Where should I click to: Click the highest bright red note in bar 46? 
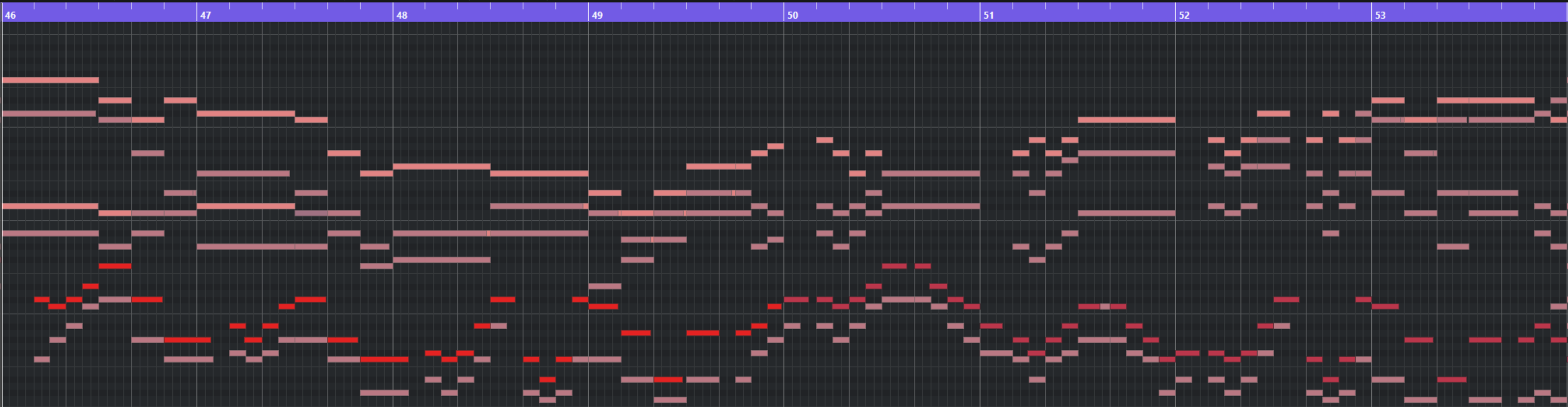pyautogui.click(x=115, y=266)
